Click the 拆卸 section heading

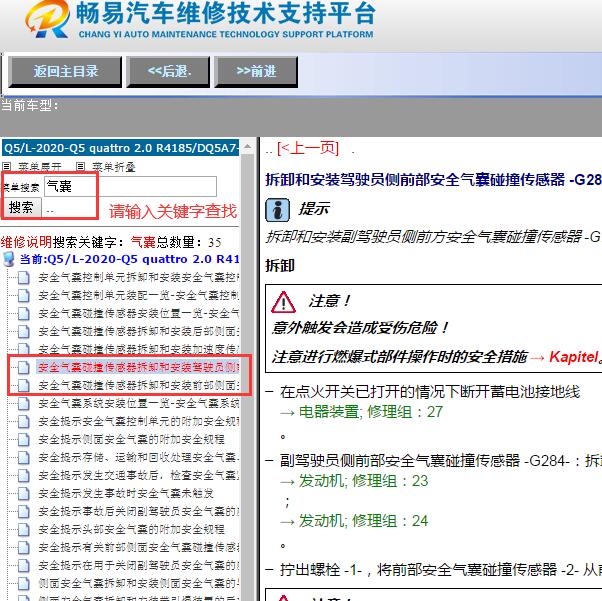tap(280, 266)
